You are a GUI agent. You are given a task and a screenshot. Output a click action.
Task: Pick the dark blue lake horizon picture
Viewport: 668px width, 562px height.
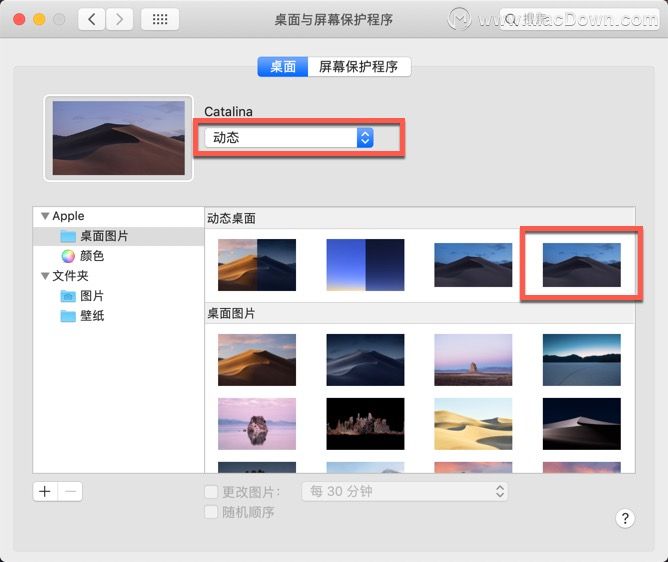(x=582, y=360)
